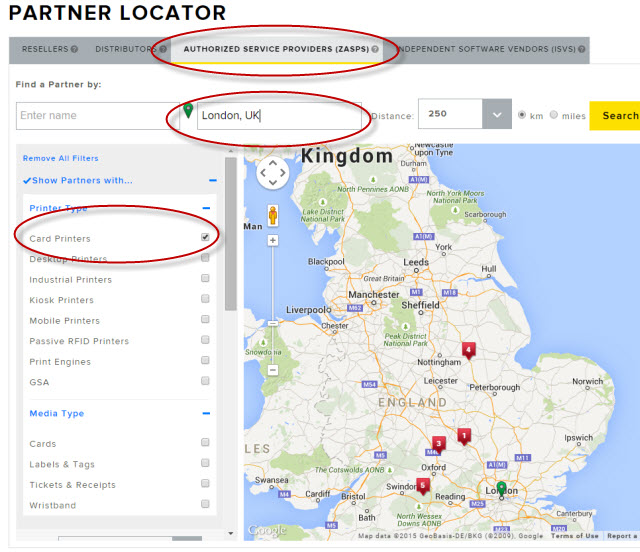640x552 pixels.
Task: Check the Mobile Printers checkbox
Action: pyautogui.click(x=205, y=319)
